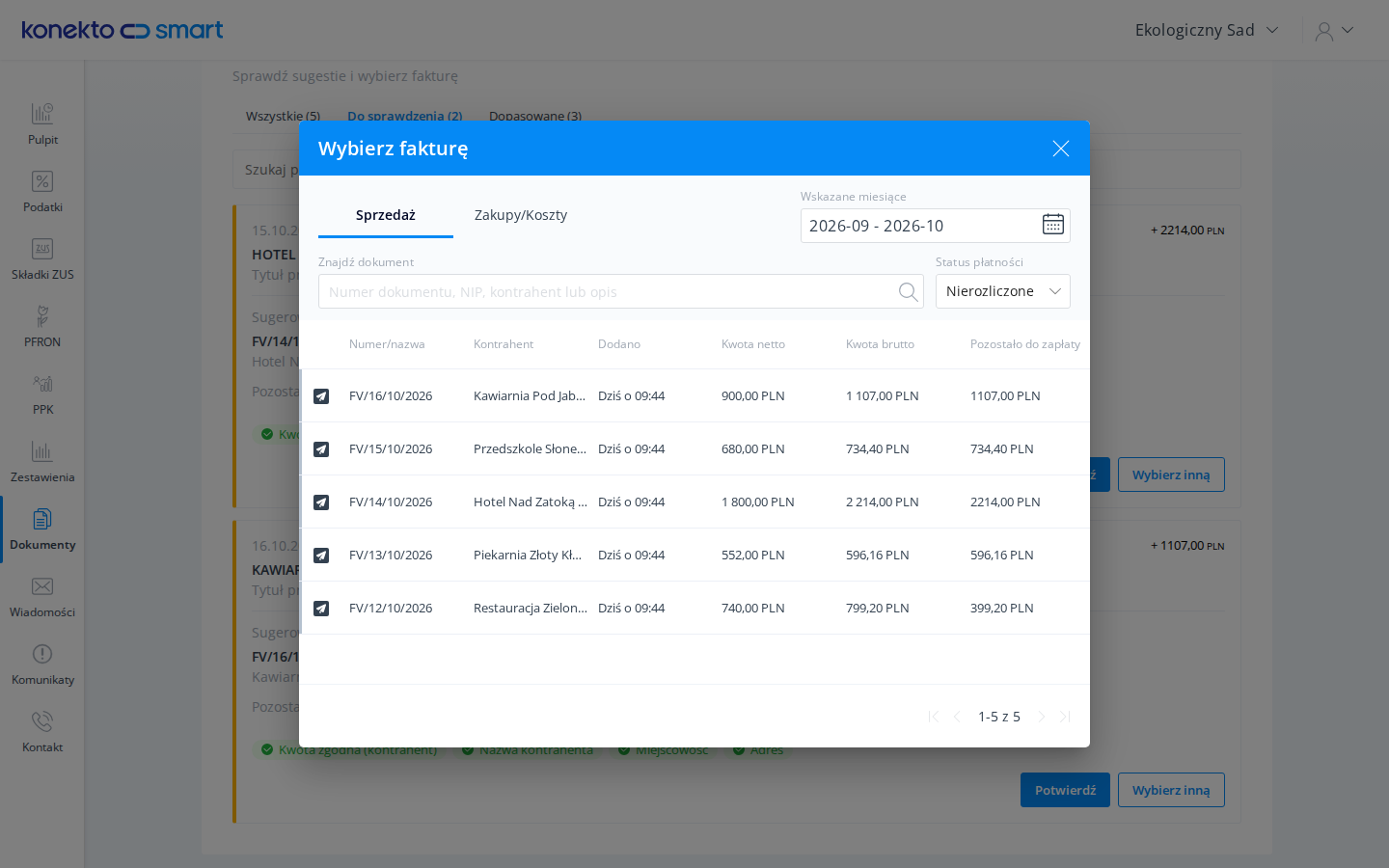Select invoice number FV/14/10/2026
The width and height of the screenshot is (1389, 868).
tap(391, 502)
